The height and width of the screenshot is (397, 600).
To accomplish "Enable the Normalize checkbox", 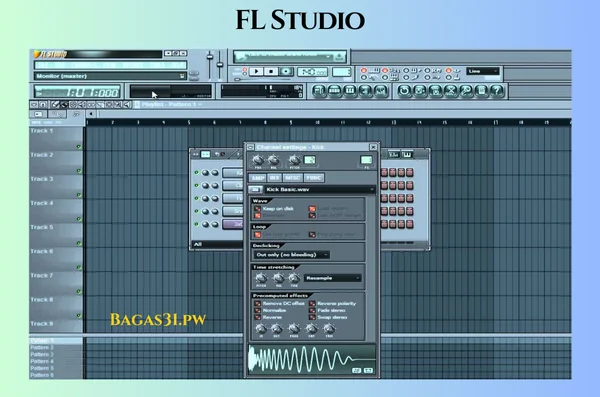I will (x=258, y=310).
